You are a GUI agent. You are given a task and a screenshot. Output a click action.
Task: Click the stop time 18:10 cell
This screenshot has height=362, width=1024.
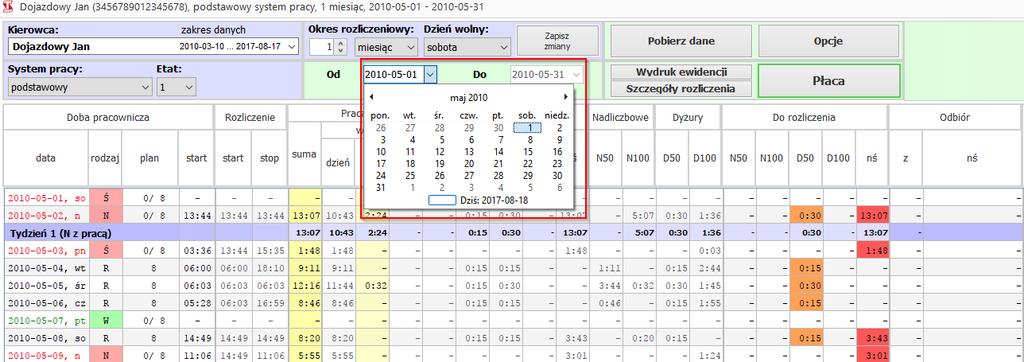tap(269, 268)
